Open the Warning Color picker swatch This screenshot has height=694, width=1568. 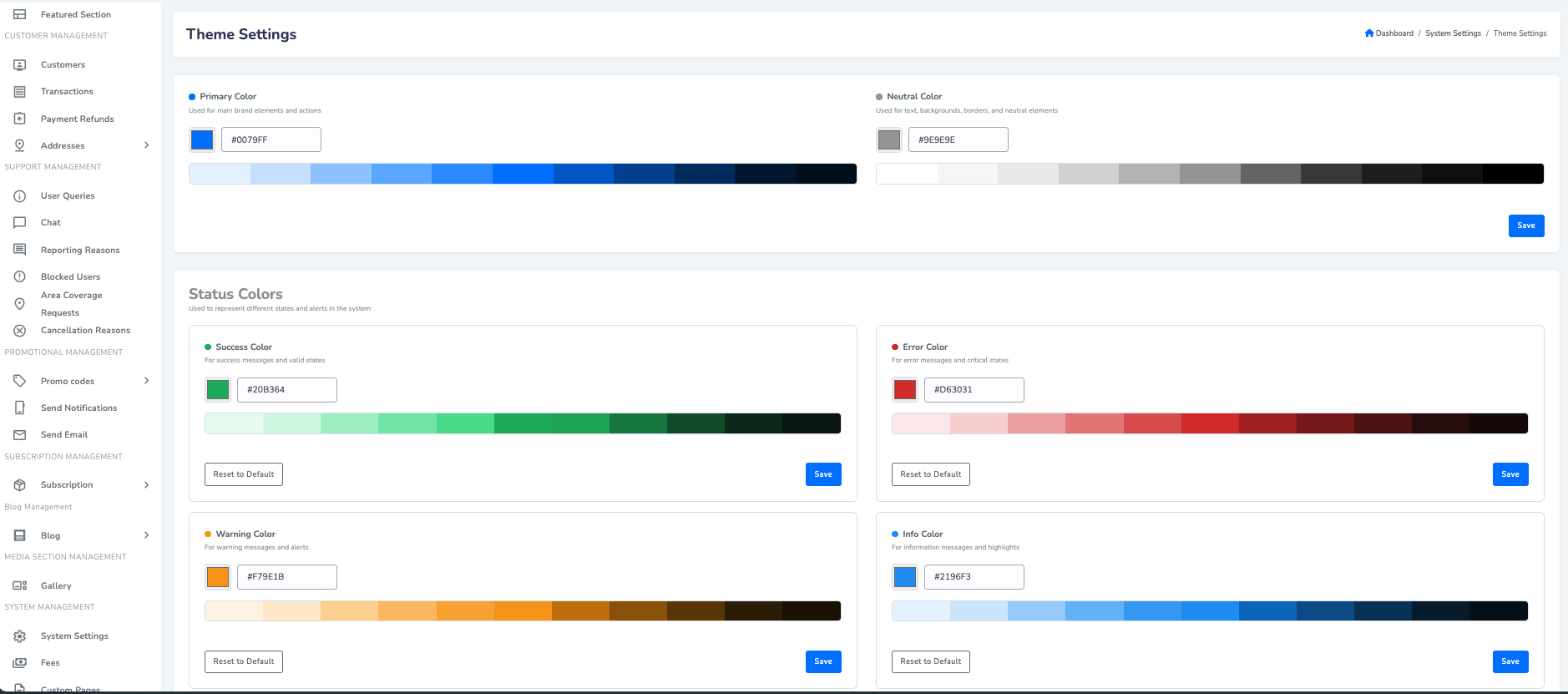218,577
